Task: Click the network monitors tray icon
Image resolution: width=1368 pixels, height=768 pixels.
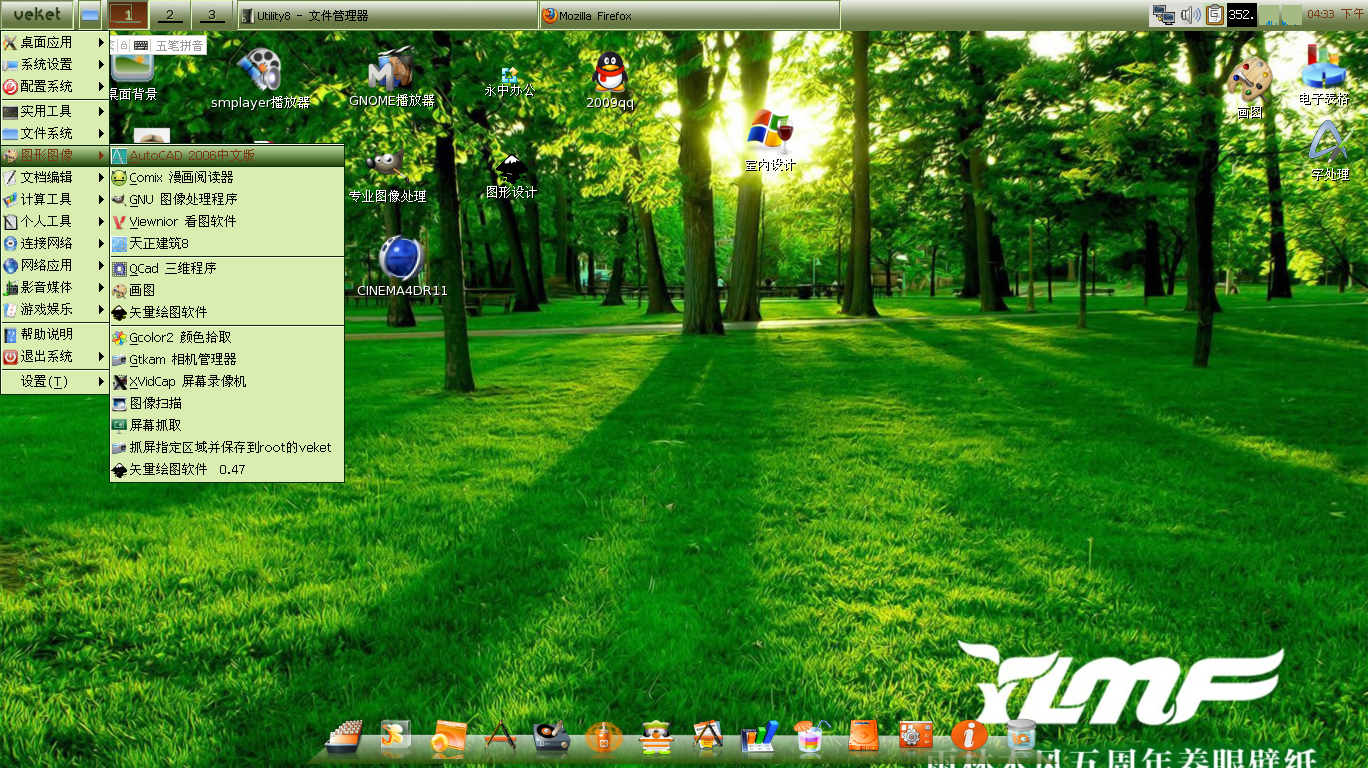Action: (1164, 14)
